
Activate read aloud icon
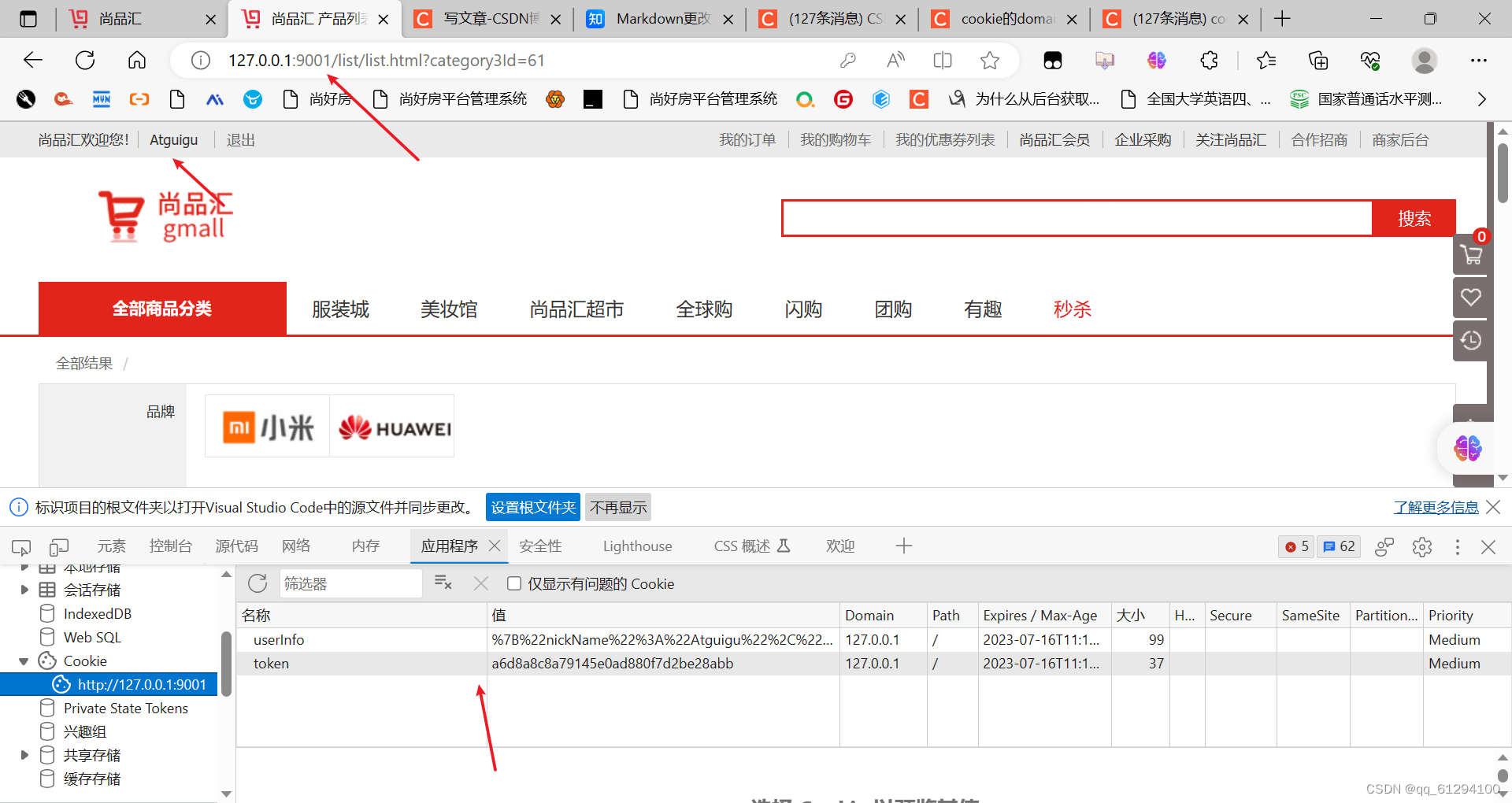895,61
